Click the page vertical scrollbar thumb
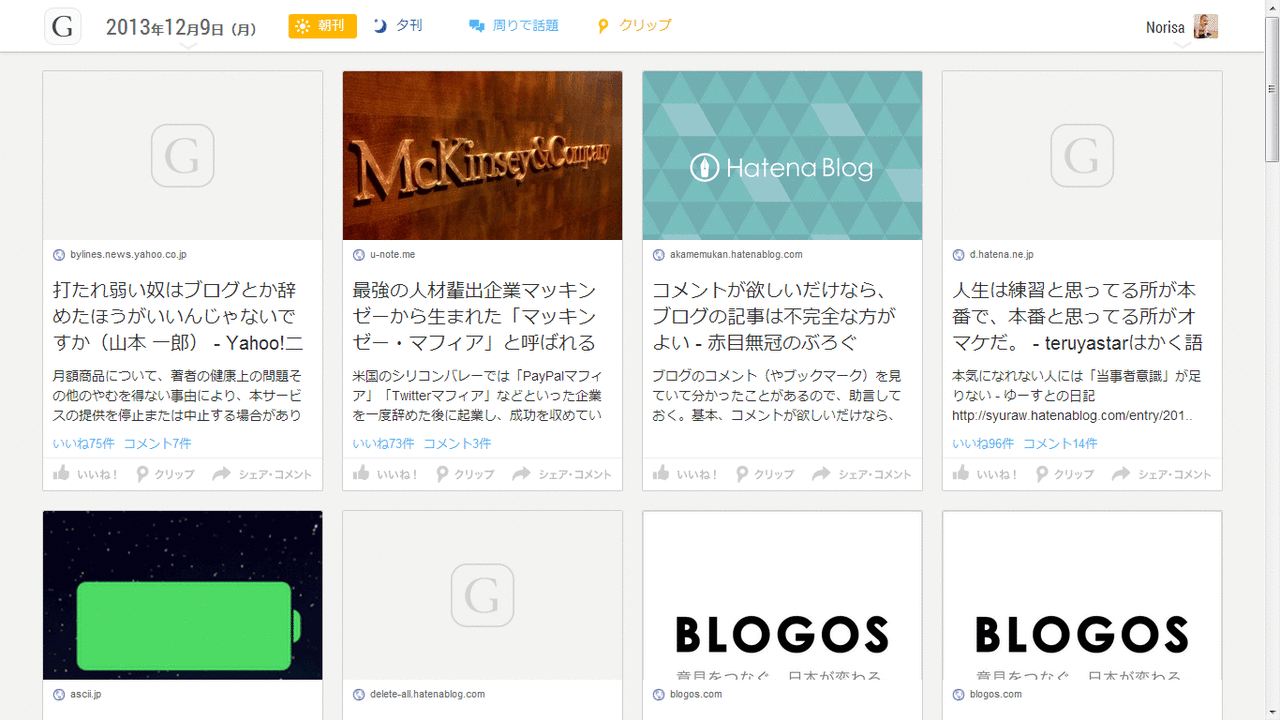Screen dimensions: 1280x720 coord(1272,89)
